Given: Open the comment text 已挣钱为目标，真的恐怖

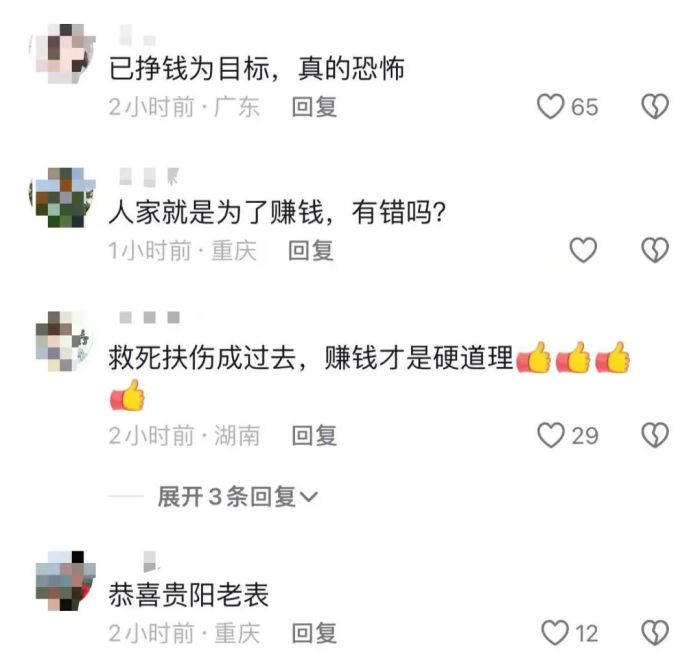Looking at the screenshot, I should point(257,68).
